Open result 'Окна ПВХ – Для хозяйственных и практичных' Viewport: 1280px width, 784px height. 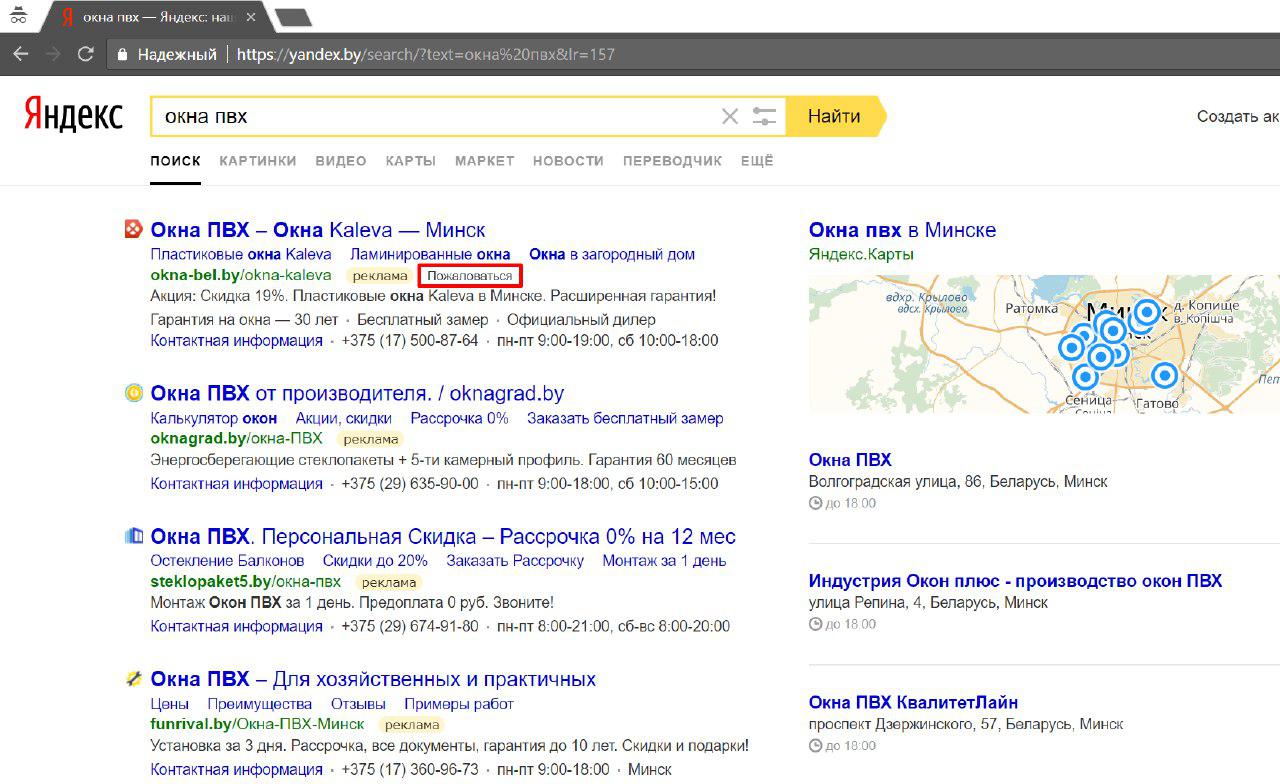pyautogui.click(x=373, y=679)
